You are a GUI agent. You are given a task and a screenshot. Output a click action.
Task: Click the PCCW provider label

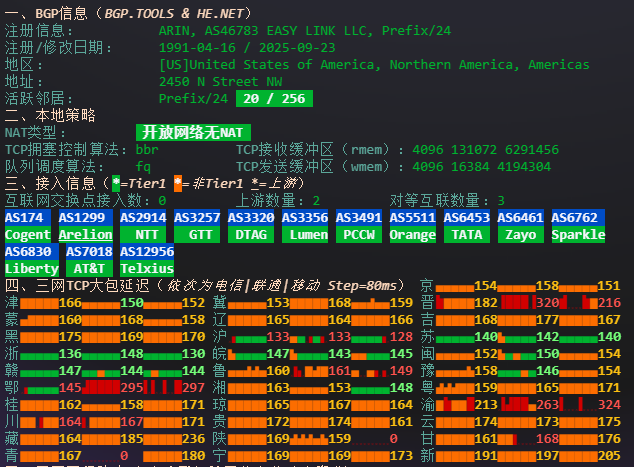point(359,235)
